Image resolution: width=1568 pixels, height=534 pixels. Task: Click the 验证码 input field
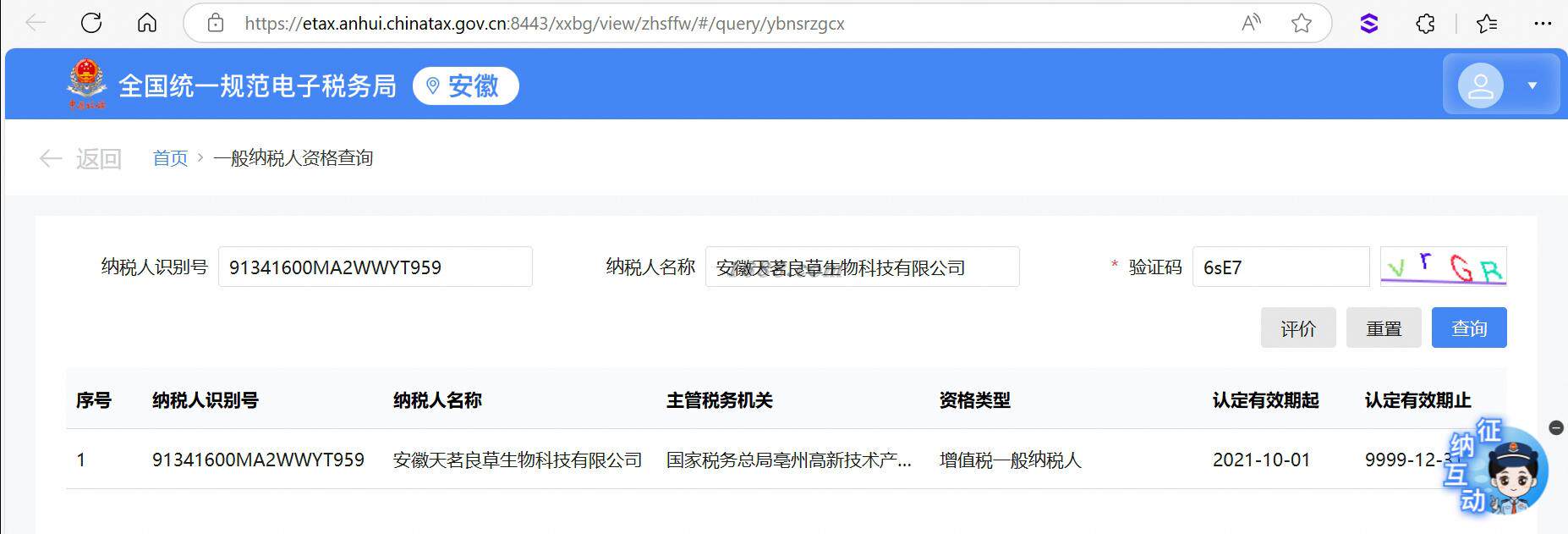tap(1281, 267)
